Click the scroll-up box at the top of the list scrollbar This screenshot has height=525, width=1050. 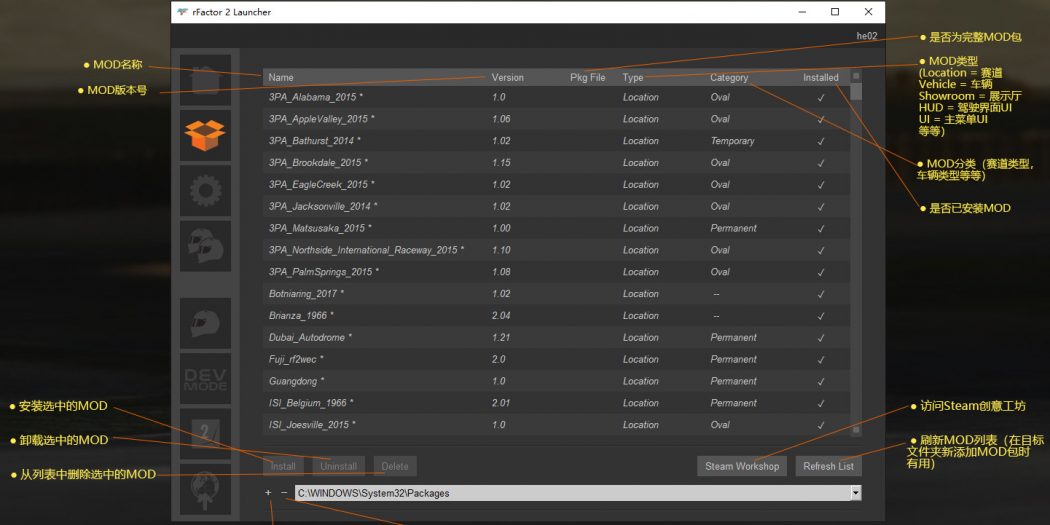pyautogui.click(x=856, y=76)
